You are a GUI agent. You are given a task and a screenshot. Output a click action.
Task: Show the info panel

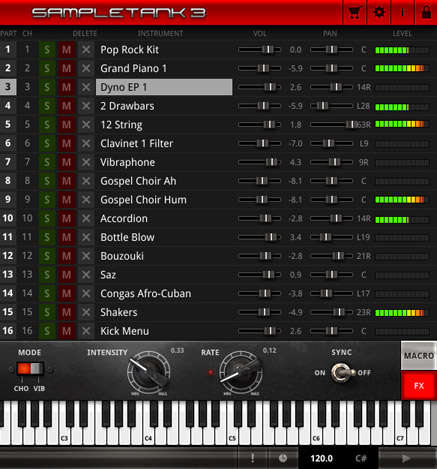click(x=402, y=13)
